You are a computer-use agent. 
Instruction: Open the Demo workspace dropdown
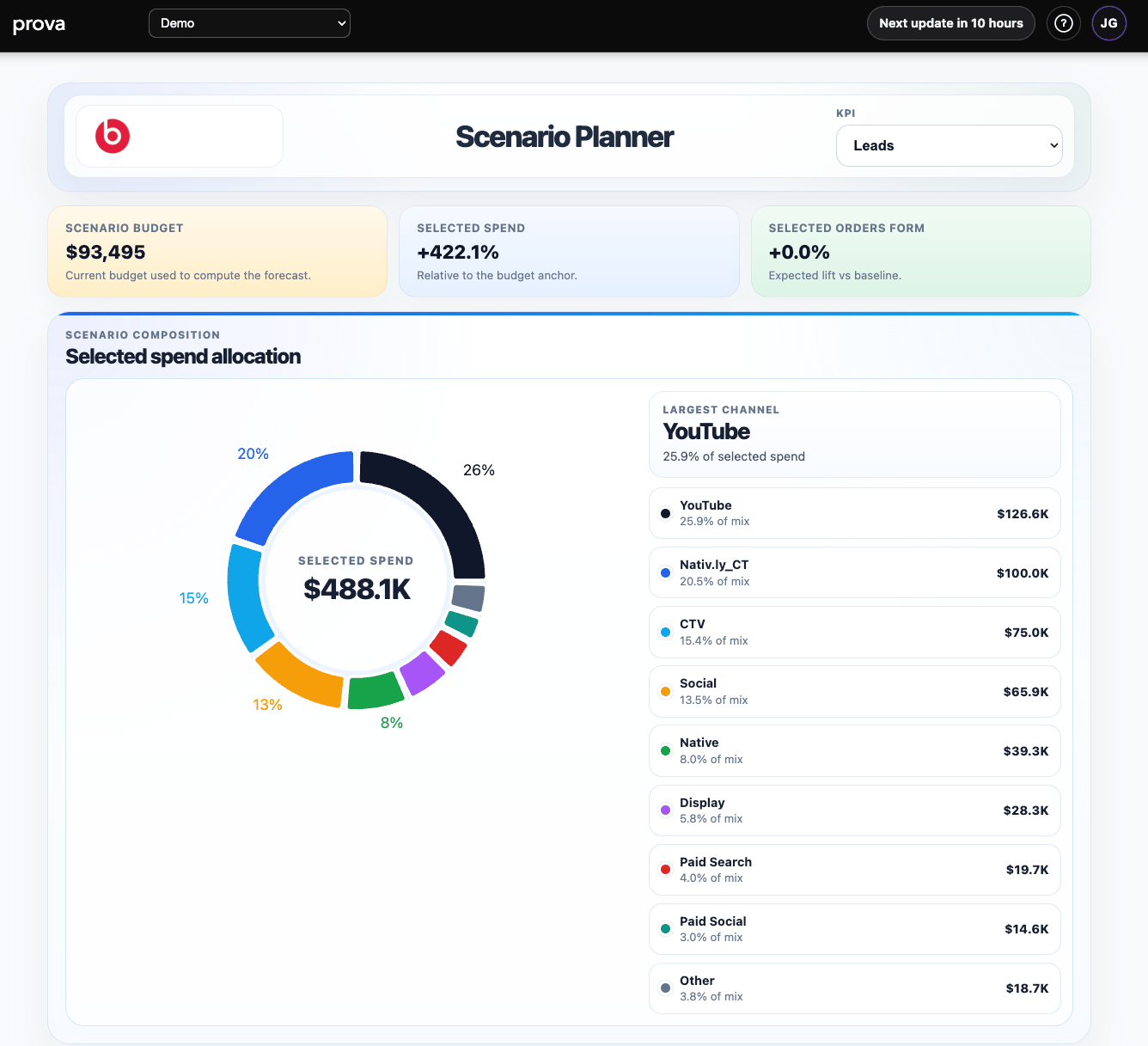coord(249,23)
